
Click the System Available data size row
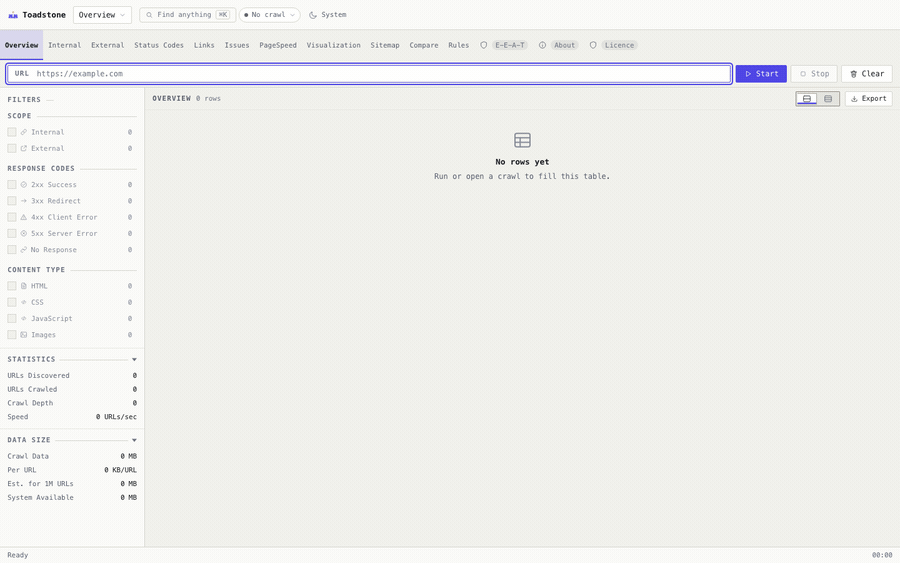click(x=72, y=498)
